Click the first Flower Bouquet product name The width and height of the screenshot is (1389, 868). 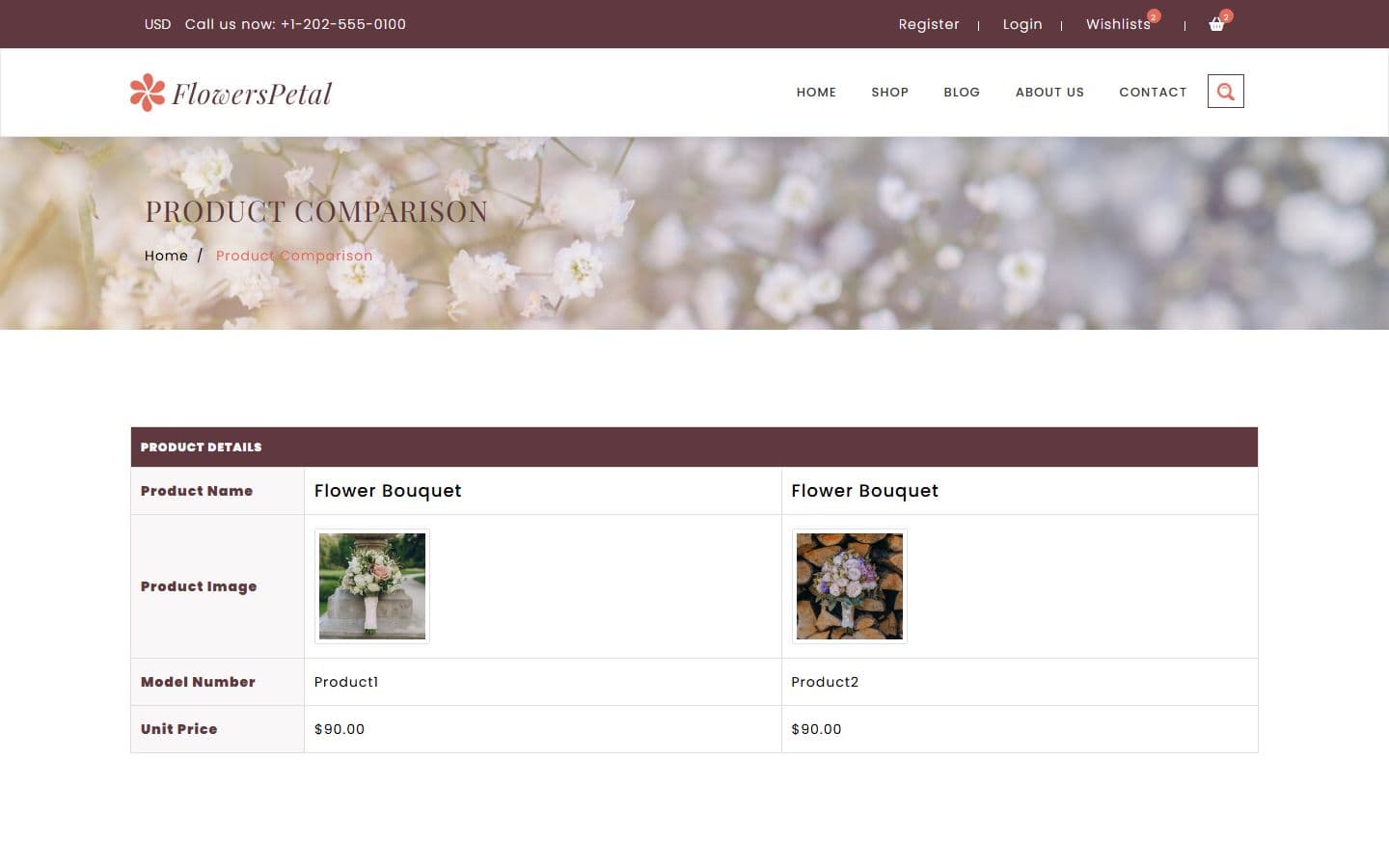(388, 491)
